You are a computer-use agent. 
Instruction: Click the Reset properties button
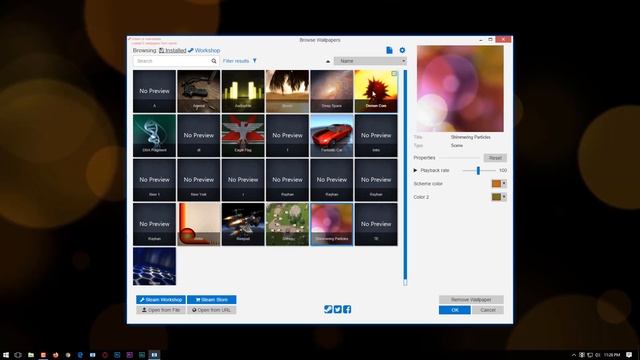[x=495, y=158]
